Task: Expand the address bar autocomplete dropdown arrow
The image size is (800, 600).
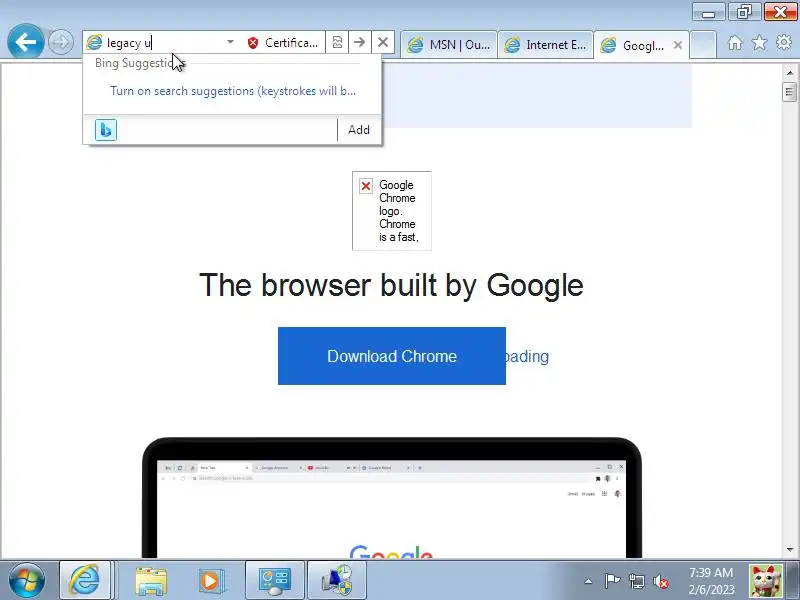Action: [230, 42]
